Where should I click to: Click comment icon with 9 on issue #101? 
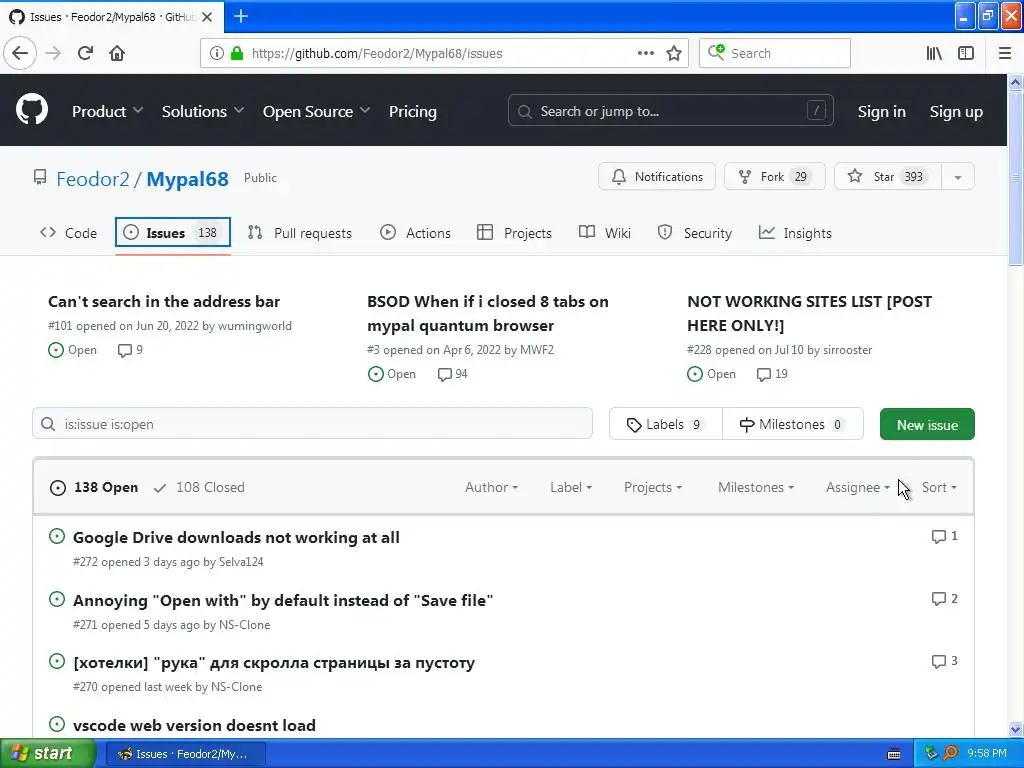[125, 350]
